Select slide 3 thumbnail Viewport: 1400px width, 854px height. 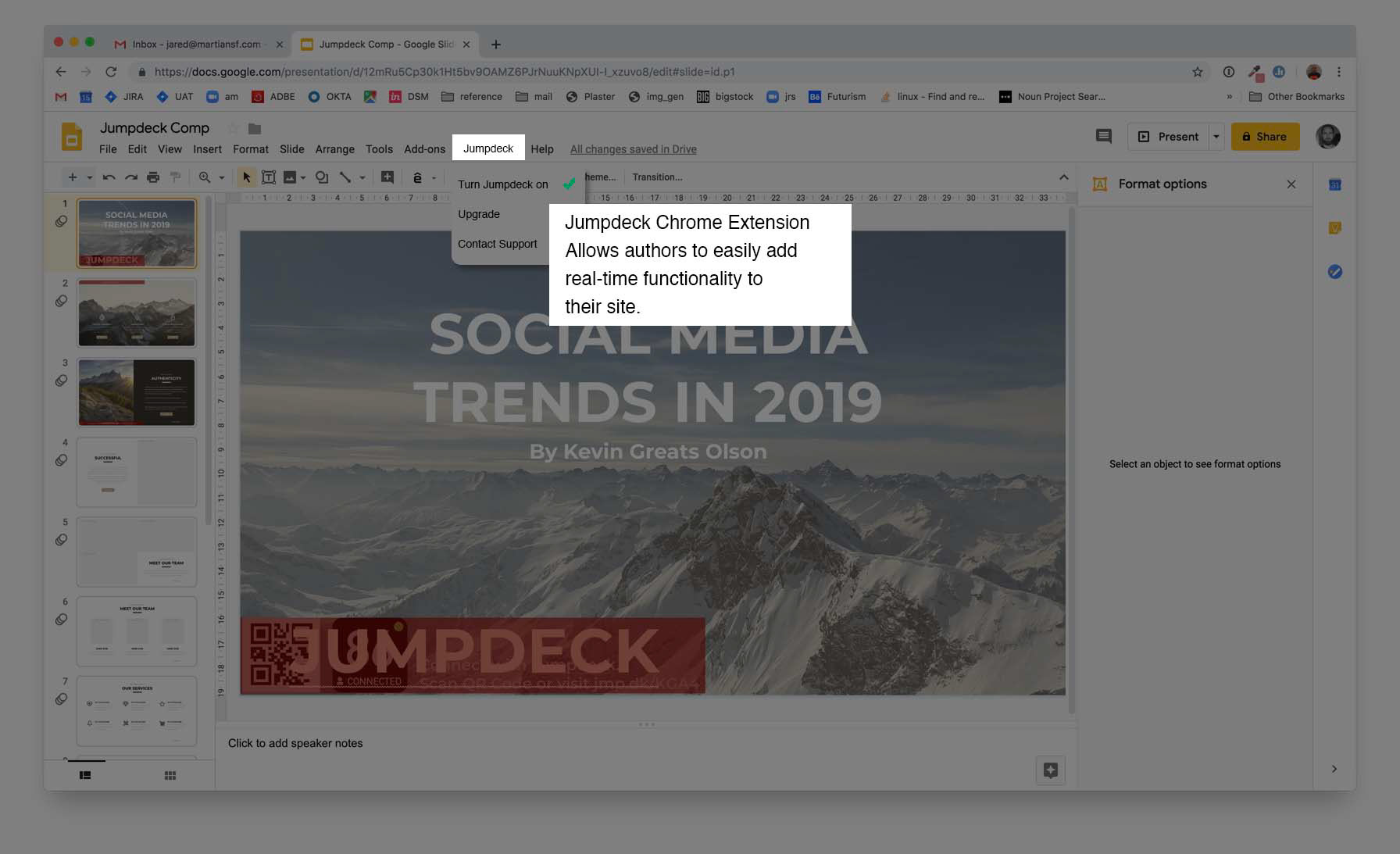pos(137,392)
